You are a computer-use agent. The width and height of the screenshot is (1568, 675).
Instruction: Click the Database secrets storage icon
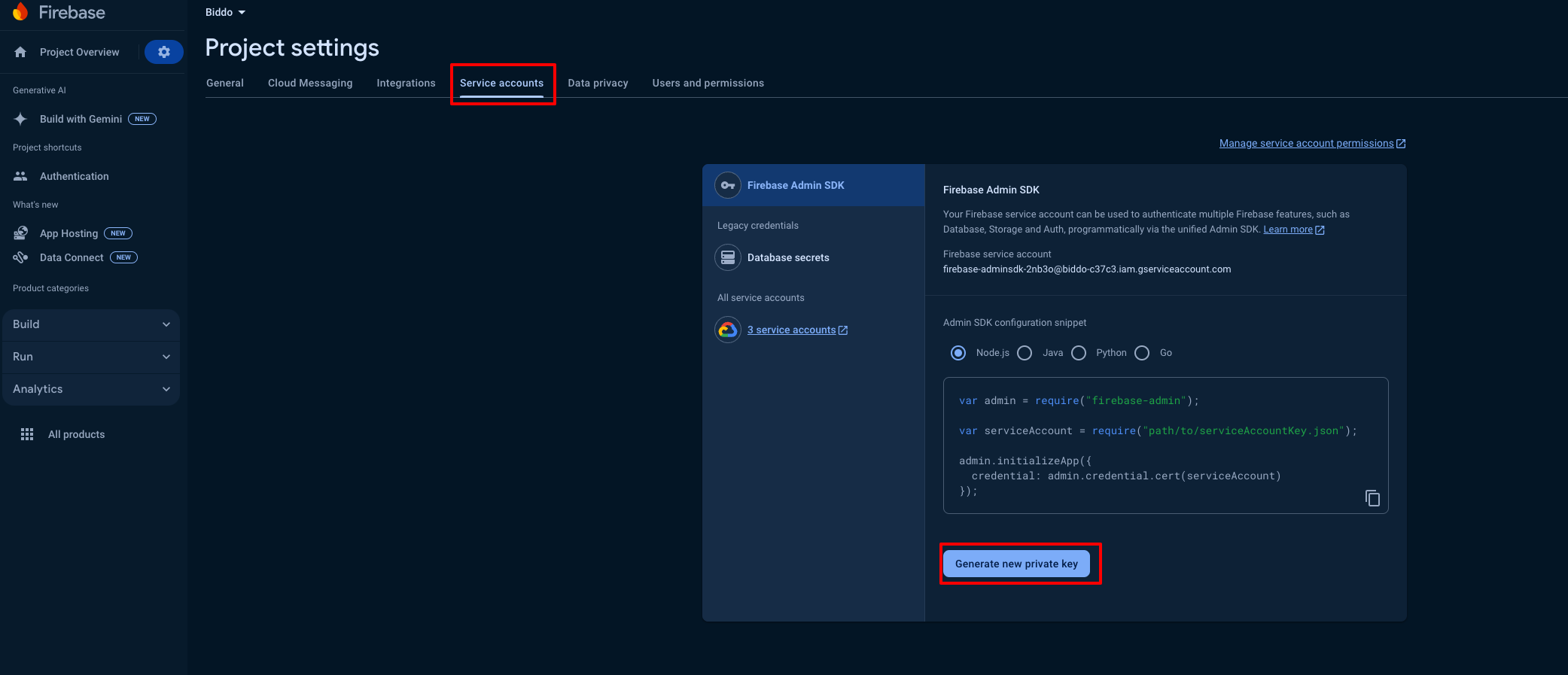point(728,257)
